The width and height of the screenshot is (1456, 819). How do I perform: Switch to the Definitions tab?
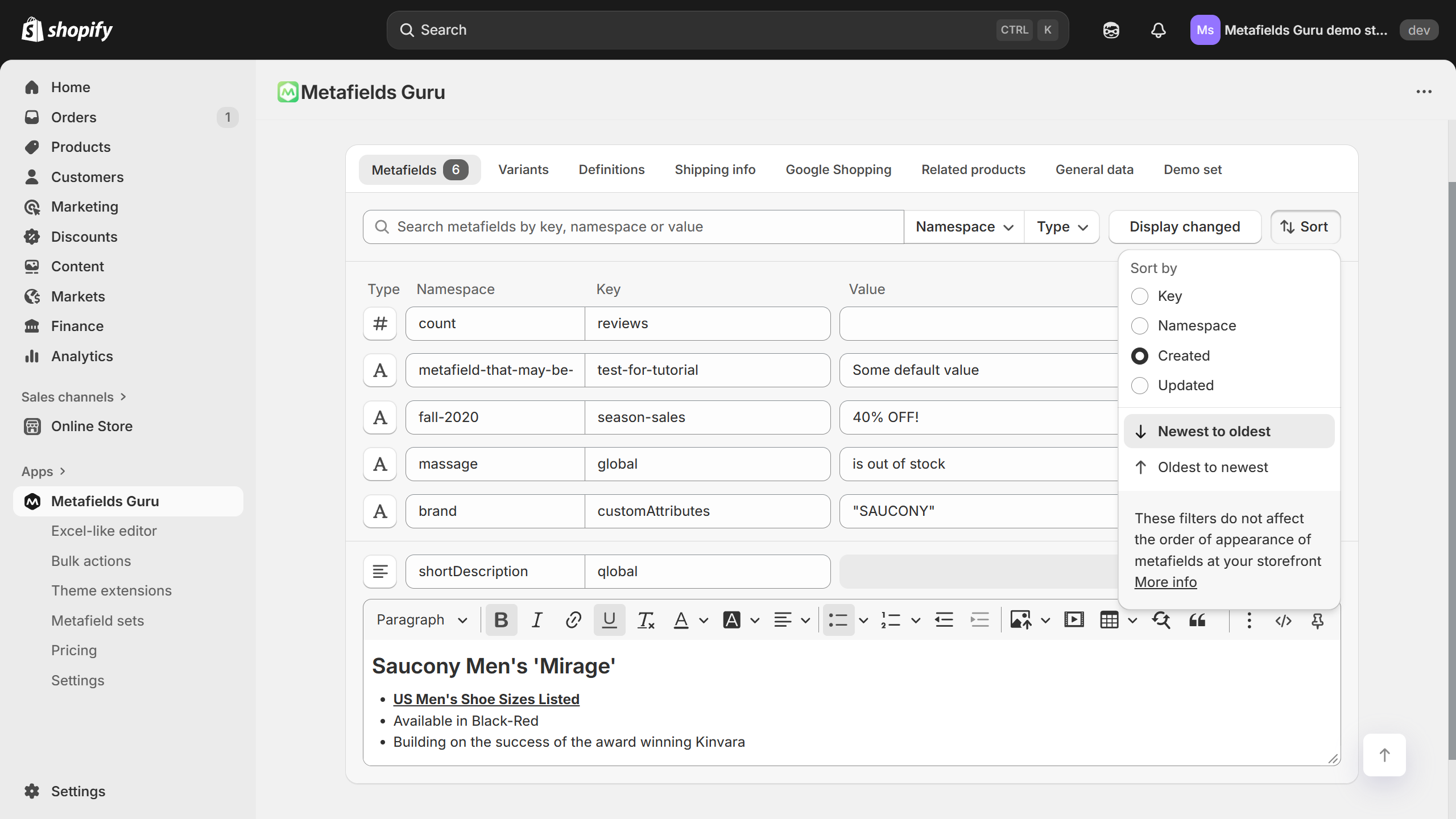611,169
